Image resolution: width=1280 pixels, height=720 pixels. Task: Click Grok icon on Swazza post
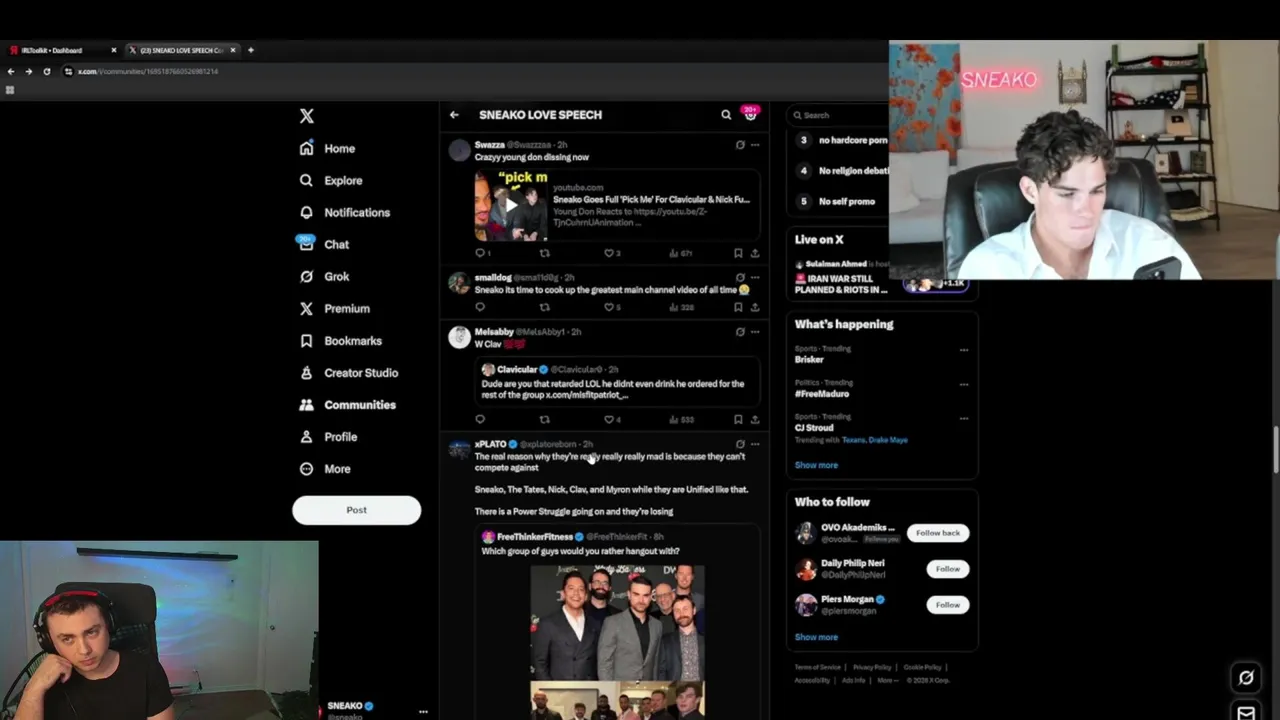pos(740,145)
